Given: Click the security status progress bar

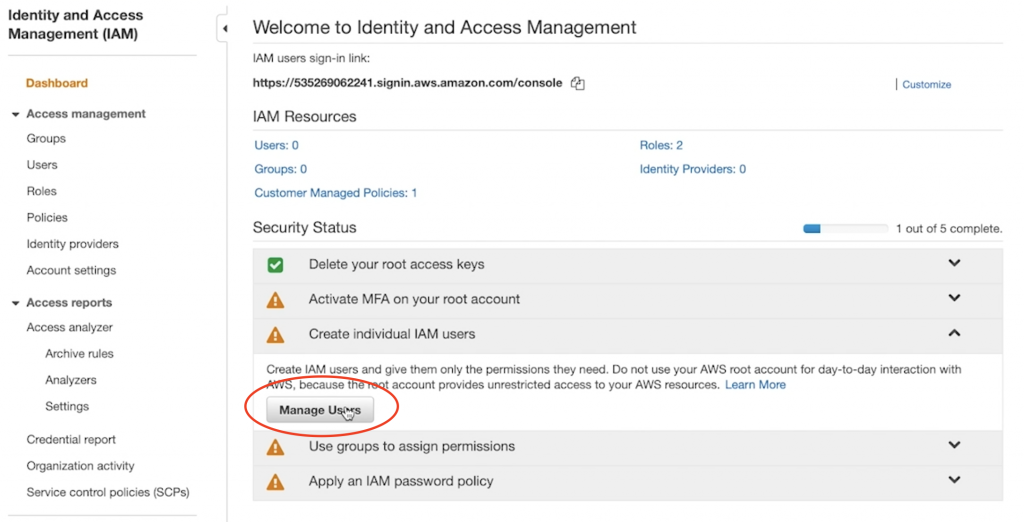Looking at the screenshot, I should [x=845, y=229].
